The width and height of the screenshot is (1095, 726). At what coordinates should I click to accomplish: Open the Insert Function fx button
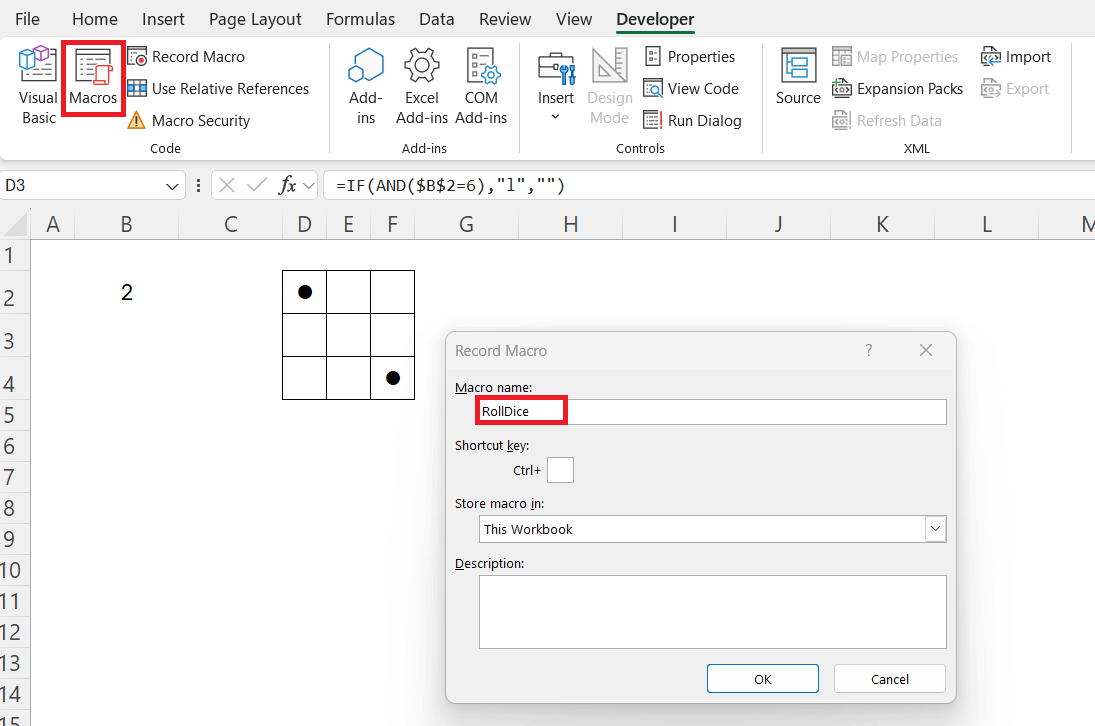[287, 185]
